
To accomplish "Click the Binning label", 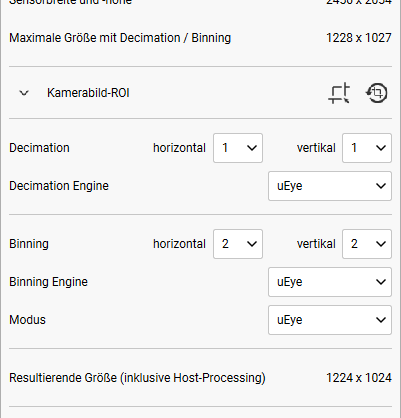I will 29,244.
